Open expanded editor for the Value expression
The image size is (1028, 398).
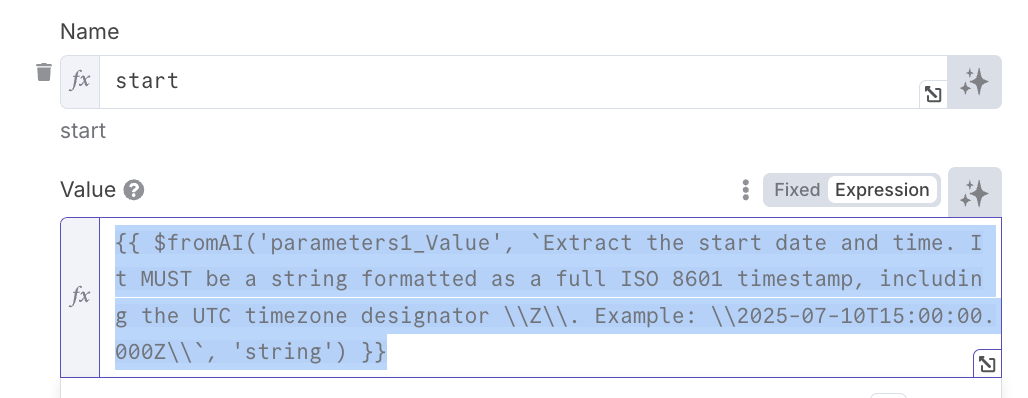pyautogui.click(x=987, y=364)
